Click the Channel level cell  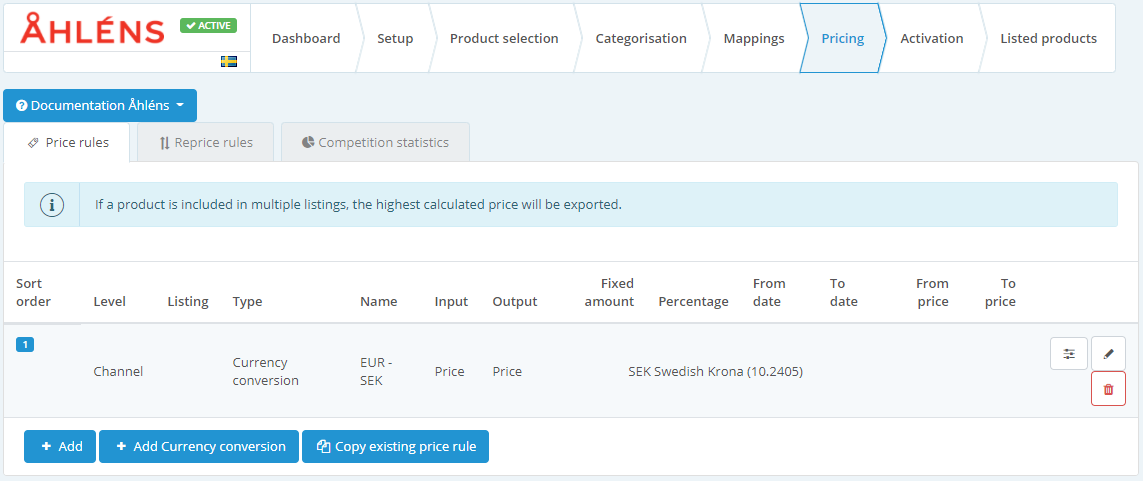tap(118, 371)
